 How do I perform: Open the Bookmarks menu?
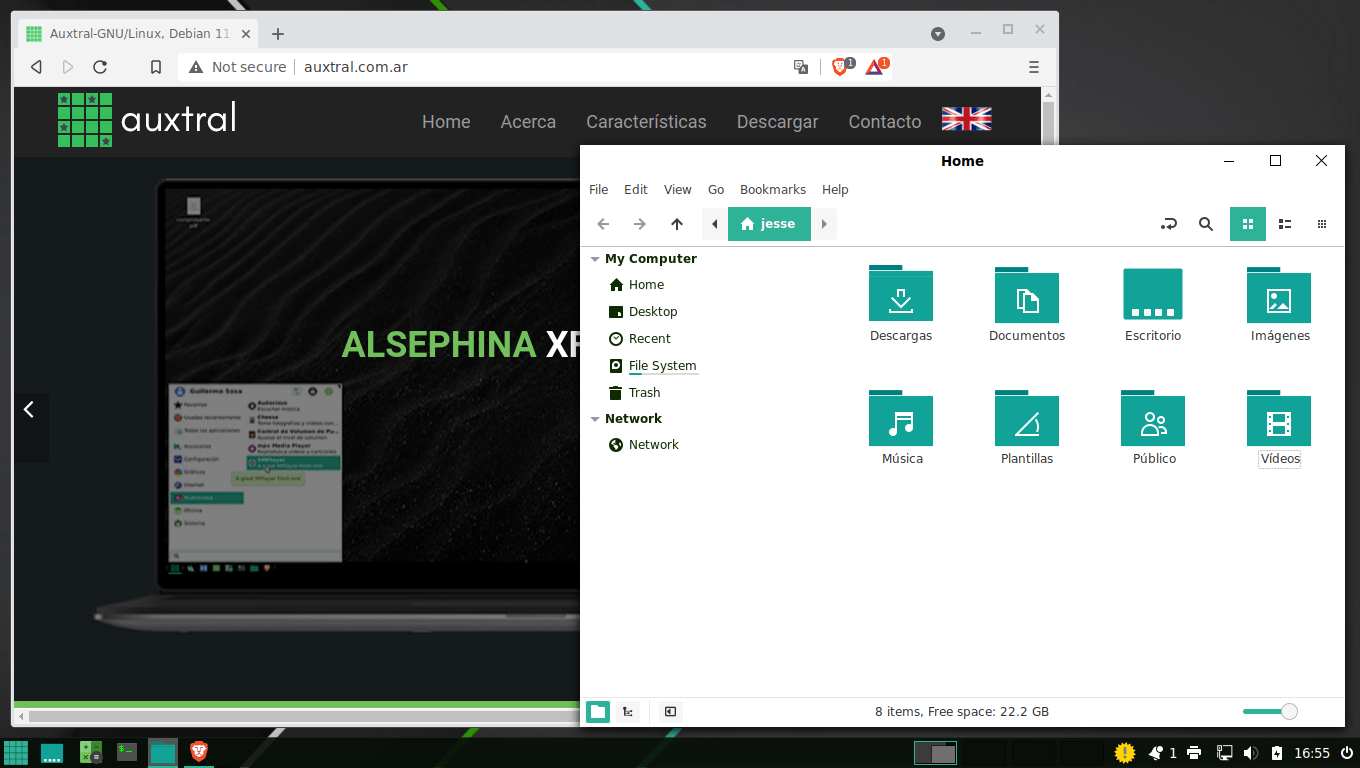tap(773, 190)
